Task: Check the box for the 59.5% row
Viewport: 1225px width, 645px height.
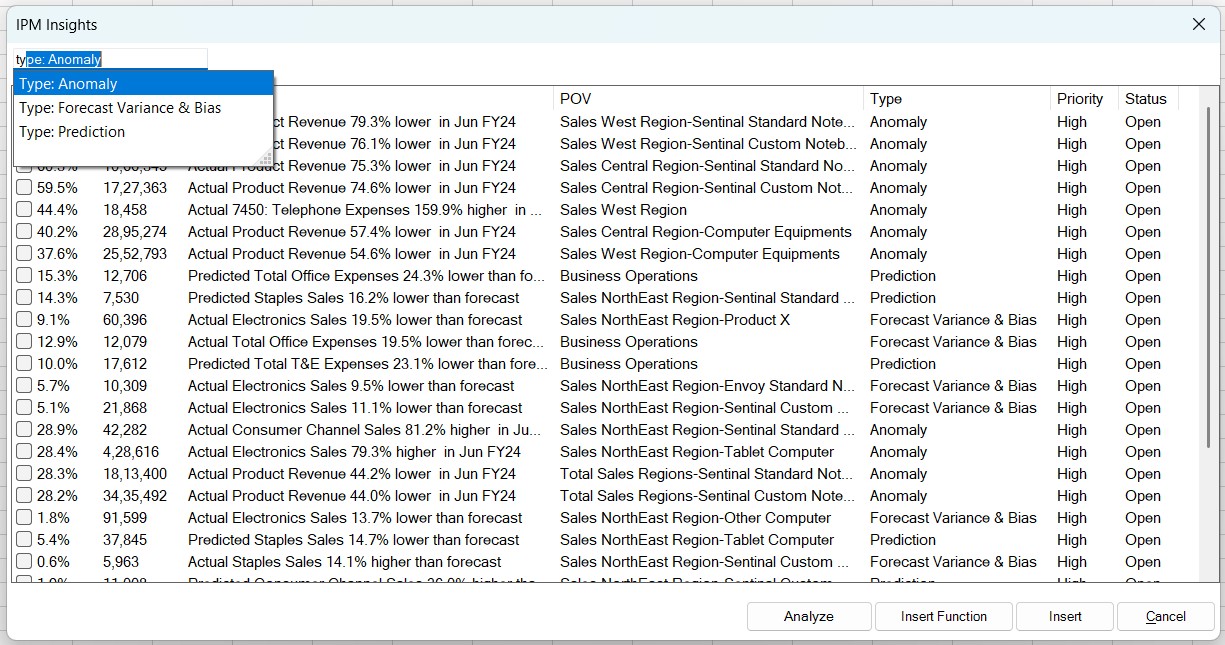Action: click(24, 188)
